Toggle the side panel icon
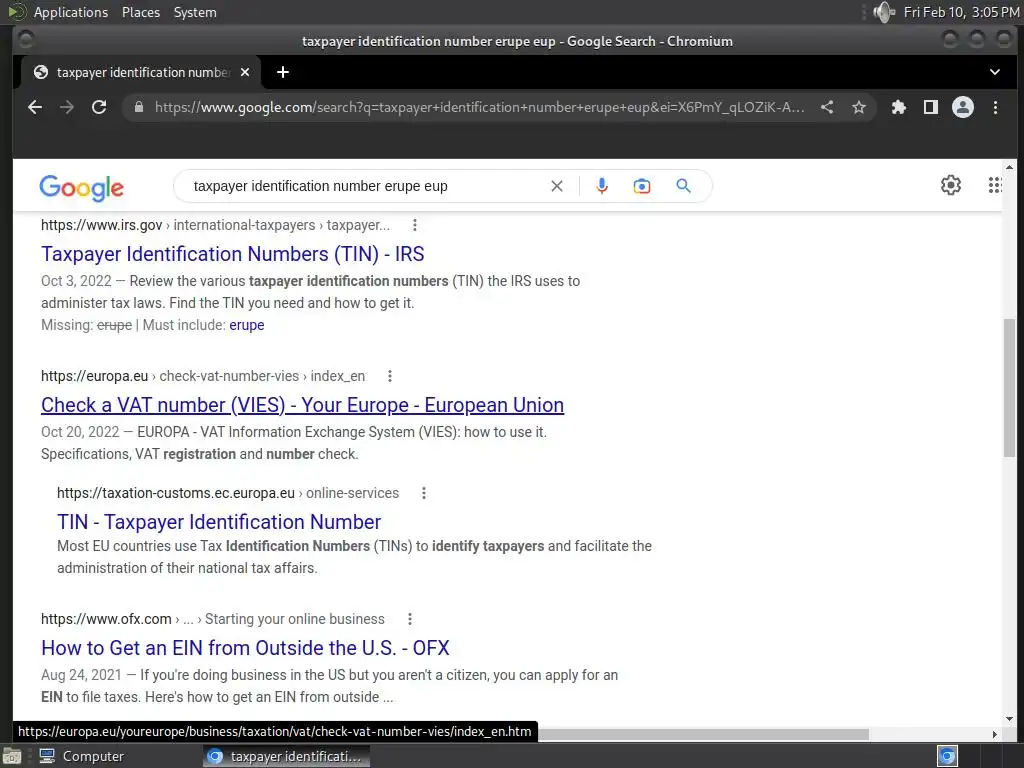The height and width of the screenshot is (768, 1024). click(x=931, y=107)
